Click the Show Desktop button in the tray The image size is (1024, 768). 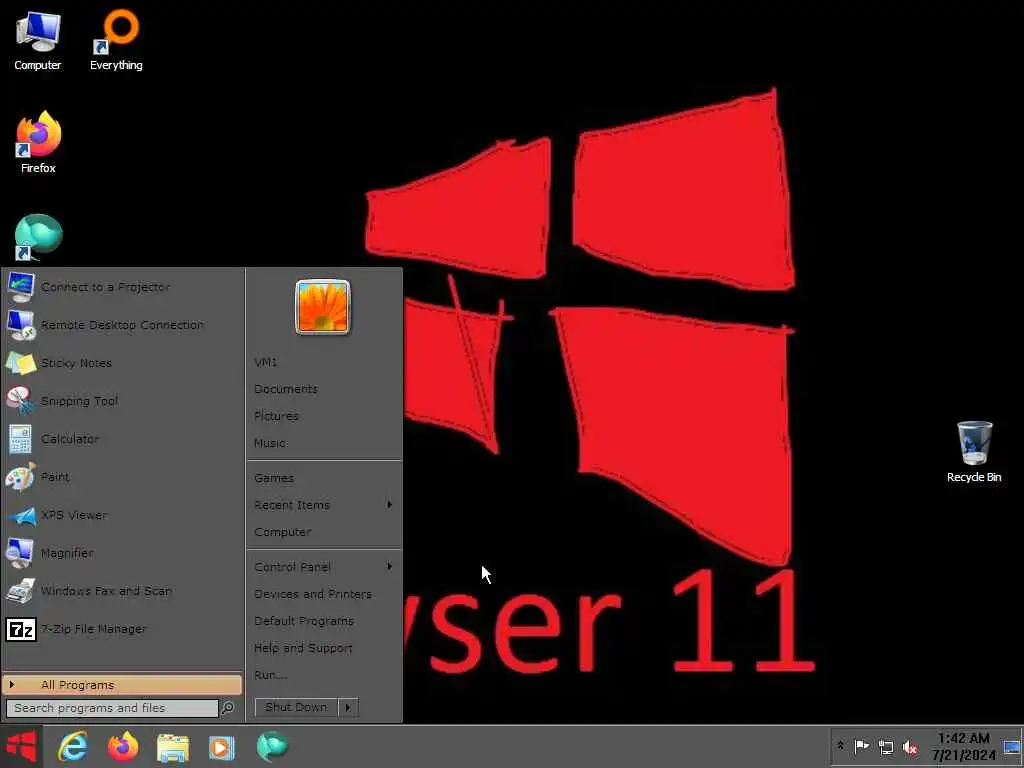1012,747
